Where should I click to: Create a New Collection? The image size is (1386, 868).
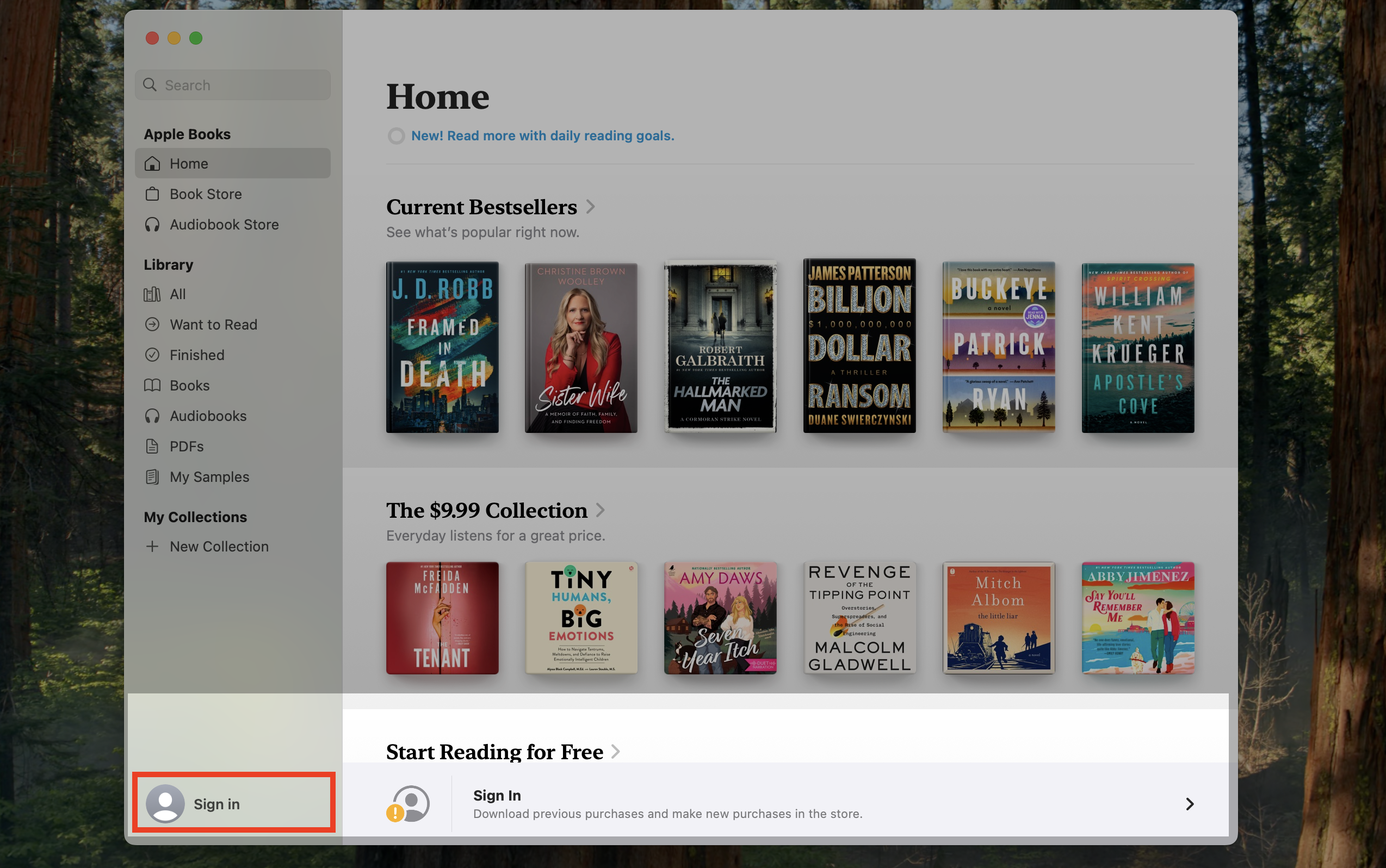(232, 546)
